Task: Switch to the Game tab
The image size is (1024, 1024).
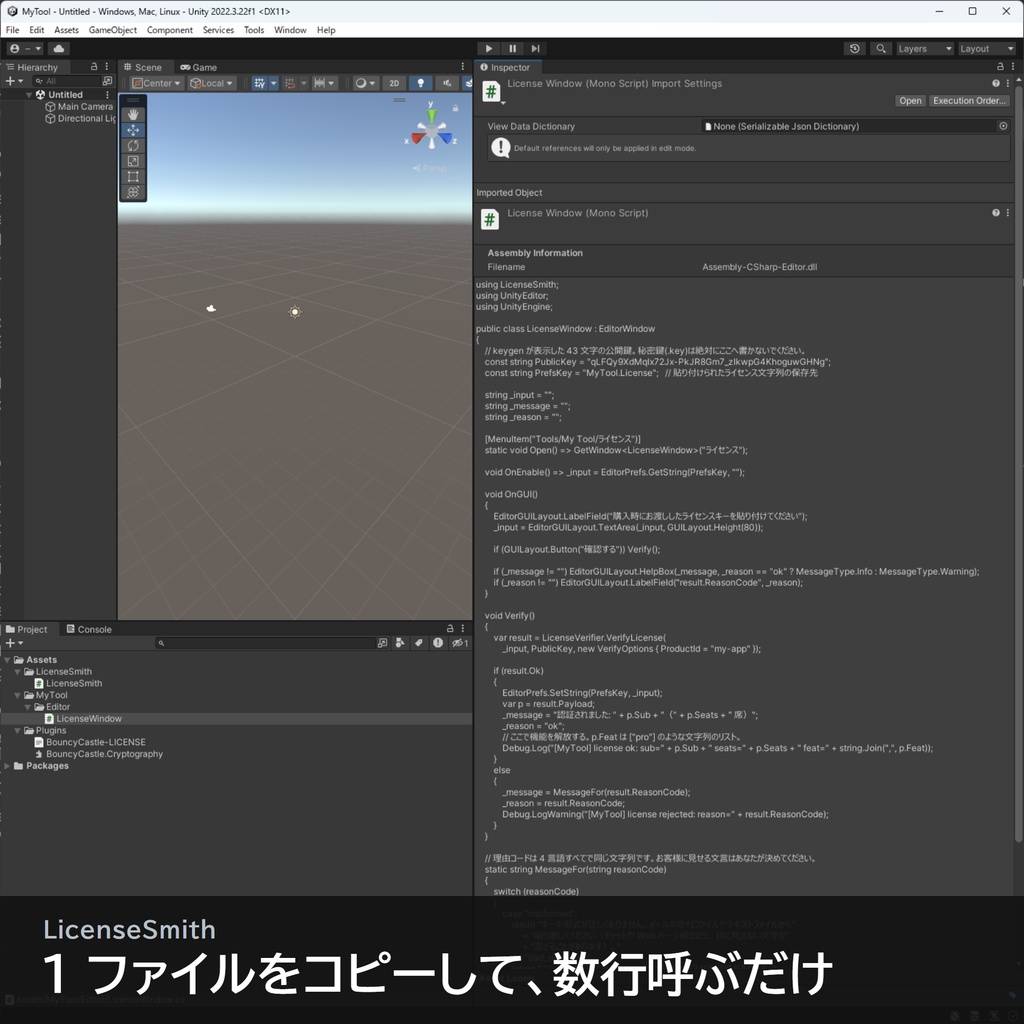Action: click(x=199, y=67)
